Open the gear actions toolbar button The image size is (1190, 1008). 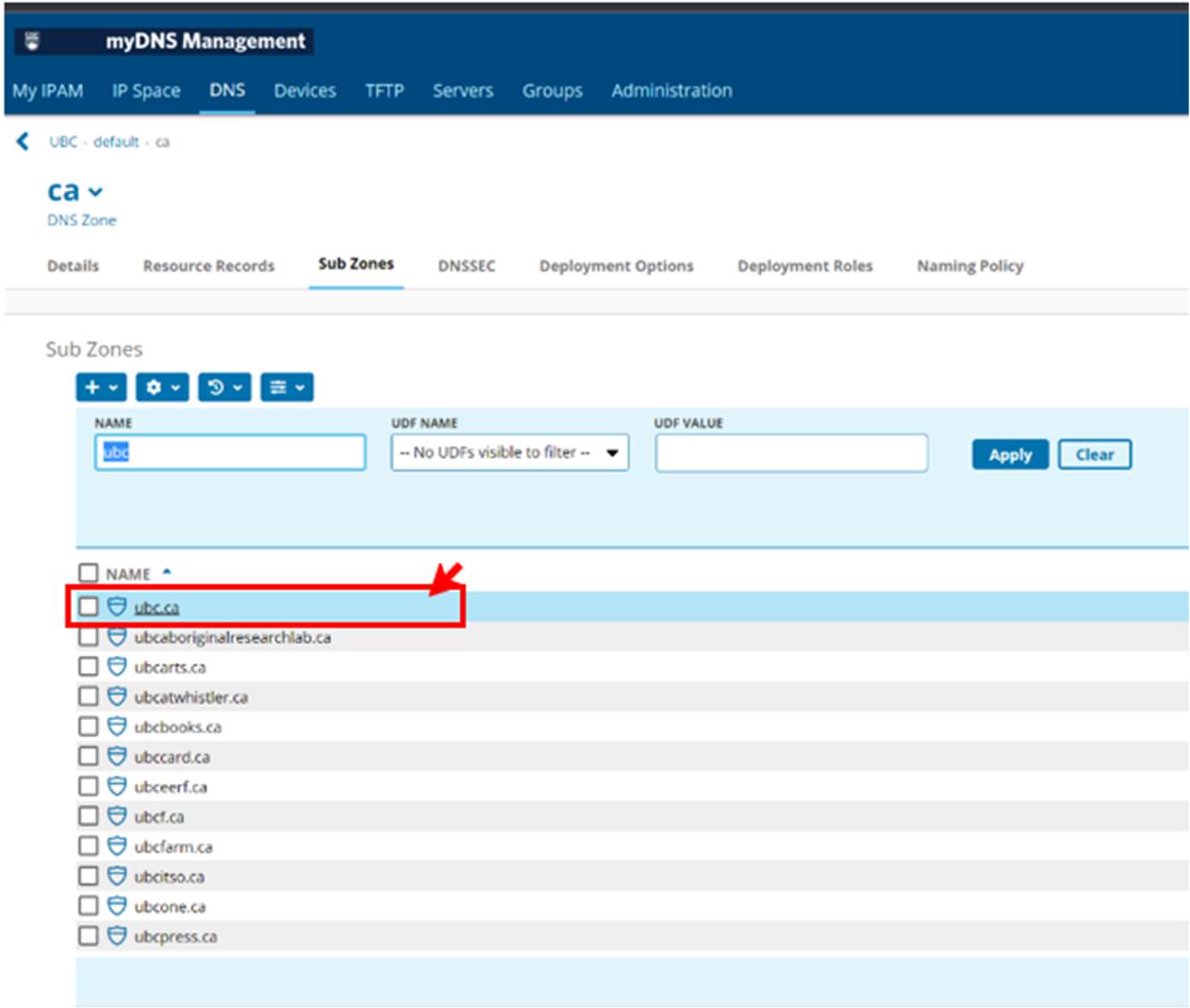pyautogui.click(x=161, y=388)
